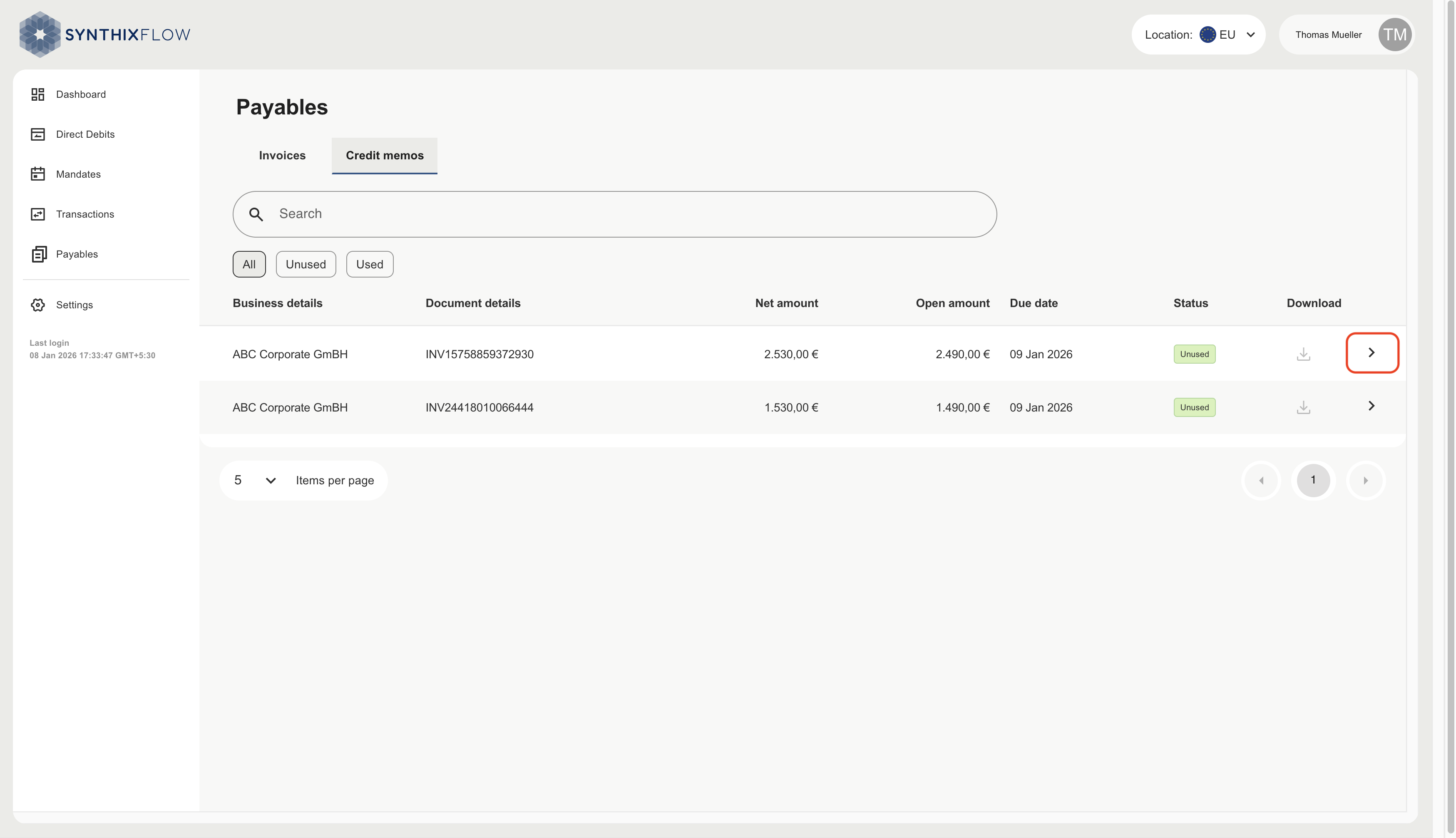Switch to the Invoices tab
1456x838 pixels.
(x=282, y=155)
